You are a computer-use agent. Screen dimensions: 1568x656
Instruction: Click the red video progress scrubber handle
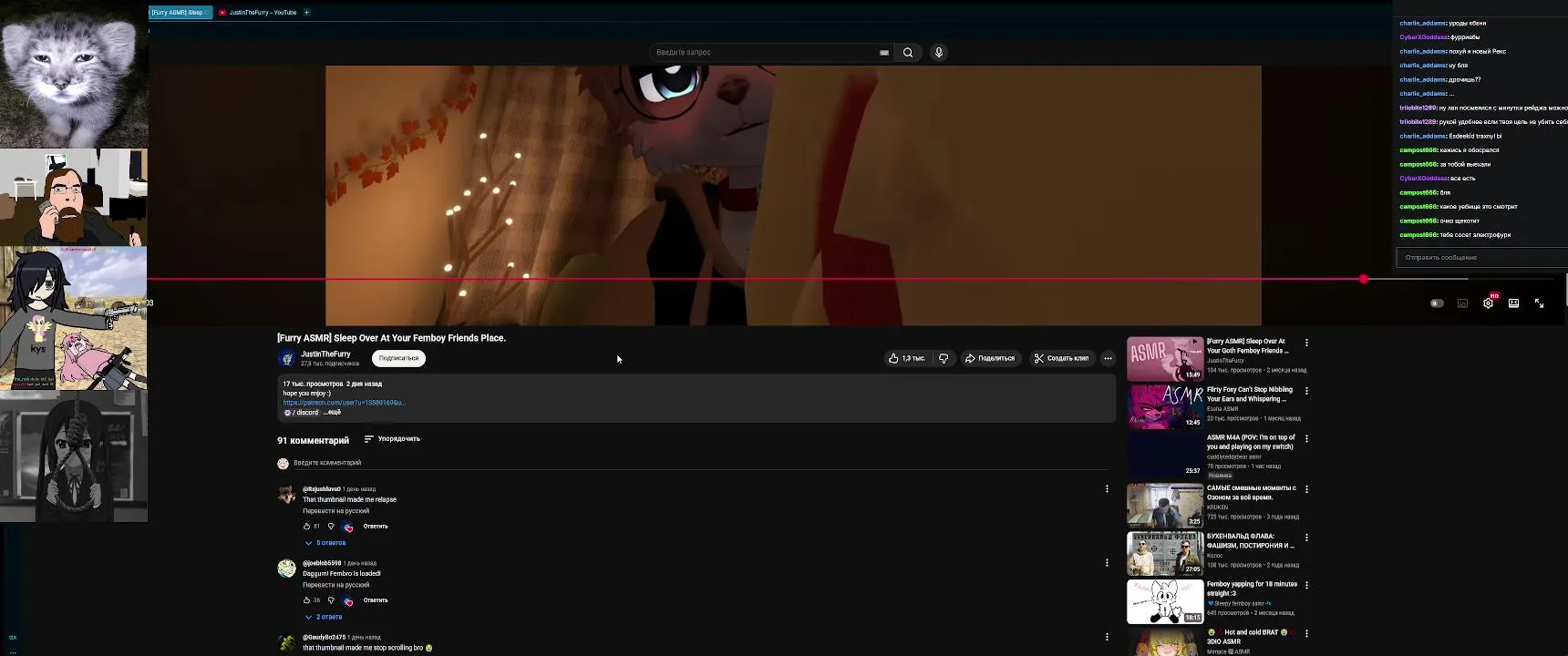coord(1364,279)
